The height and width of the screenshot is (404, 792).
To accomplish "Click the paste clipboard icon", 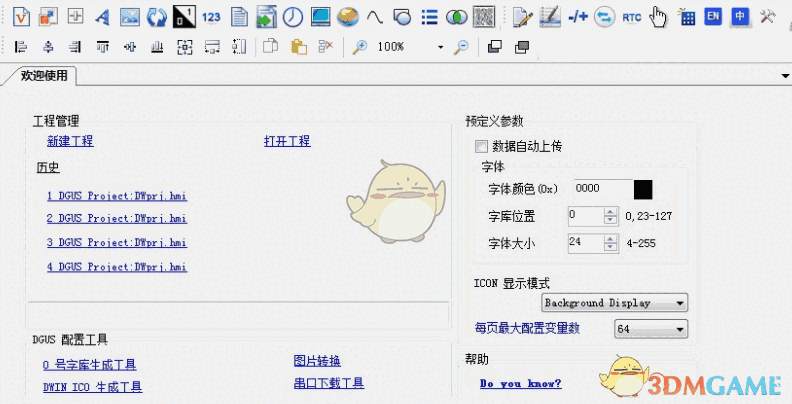I will [298, 47].
